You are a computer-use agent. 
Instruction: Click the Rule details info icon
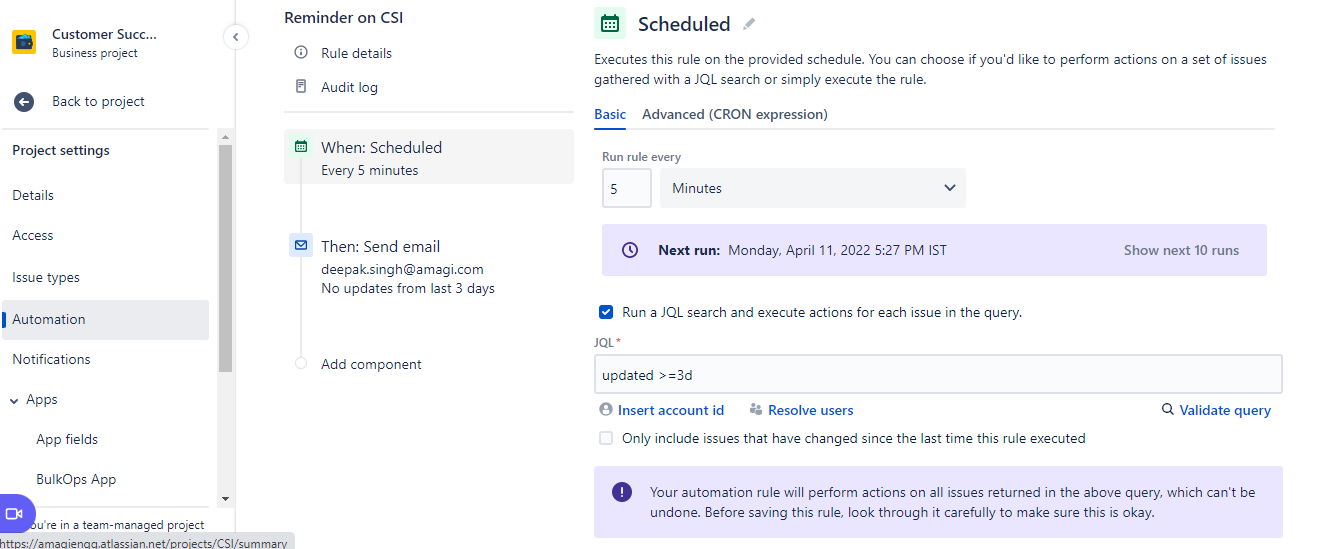point(301,53)
